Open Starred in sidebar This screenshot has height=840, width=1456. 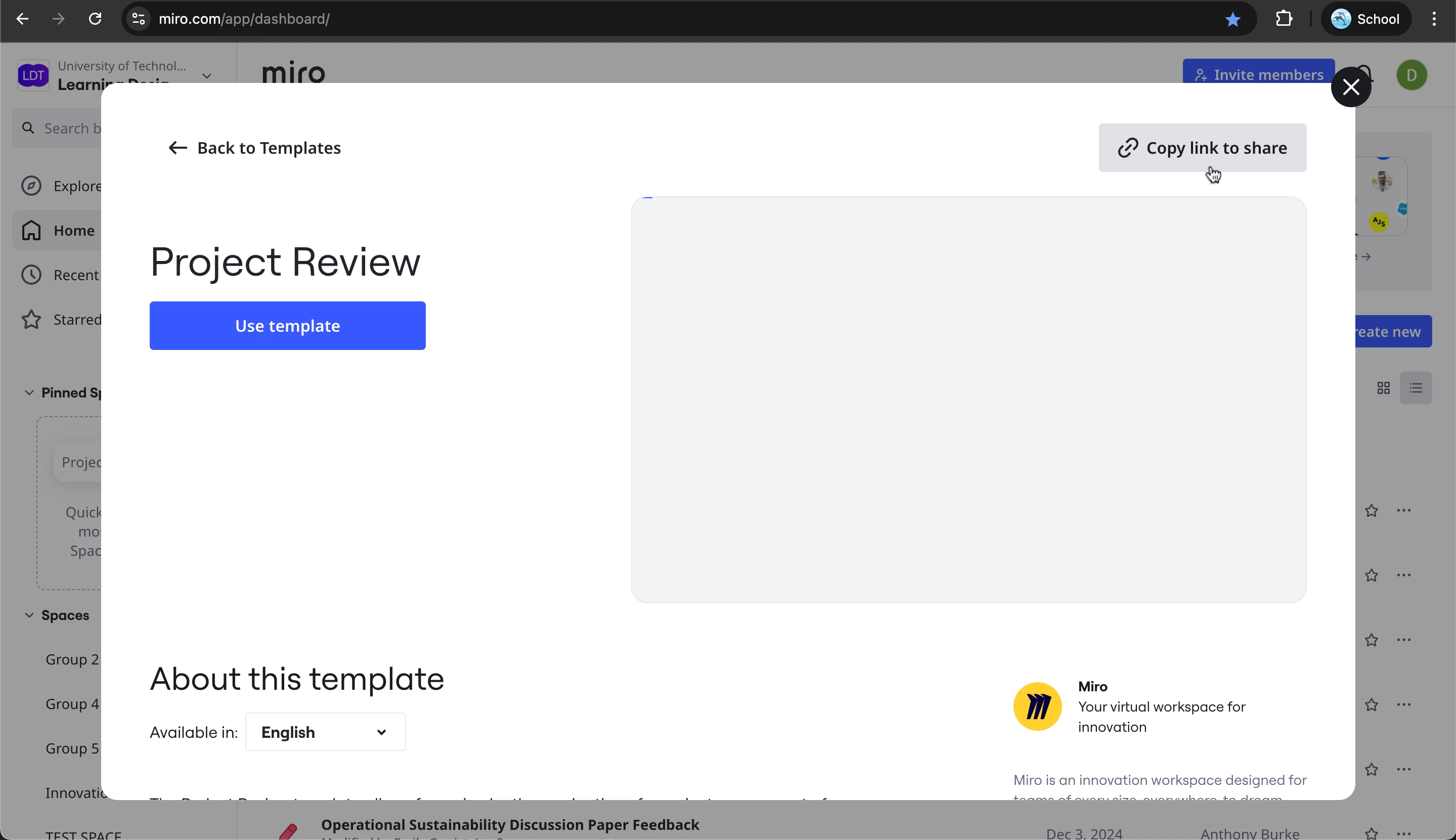pos(58,319)
